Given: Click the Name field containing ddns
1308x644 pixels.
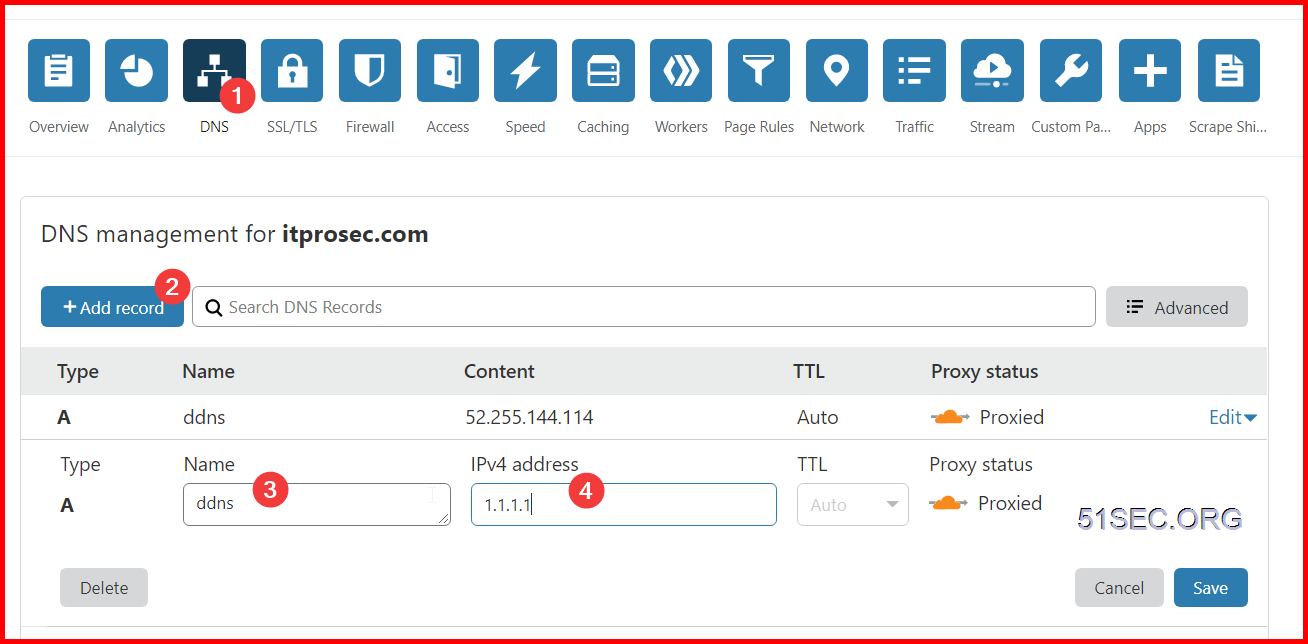Looking at the screenshot, I should click(x=316, y=504).
